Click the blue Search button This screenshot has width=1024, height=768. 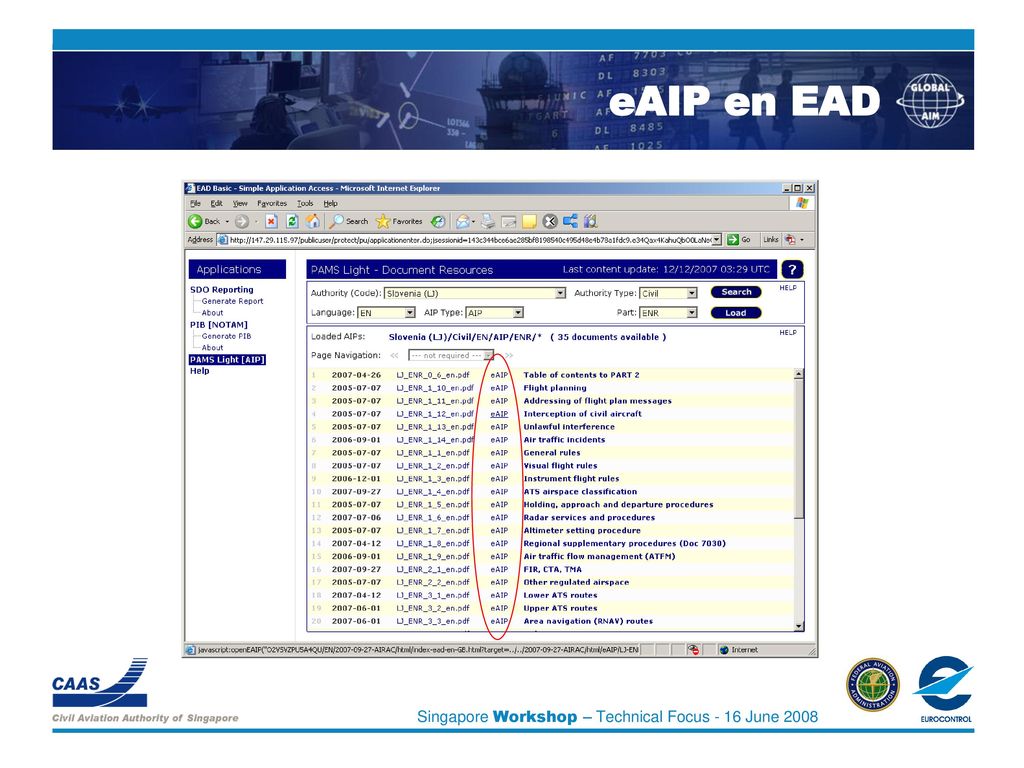736,292
